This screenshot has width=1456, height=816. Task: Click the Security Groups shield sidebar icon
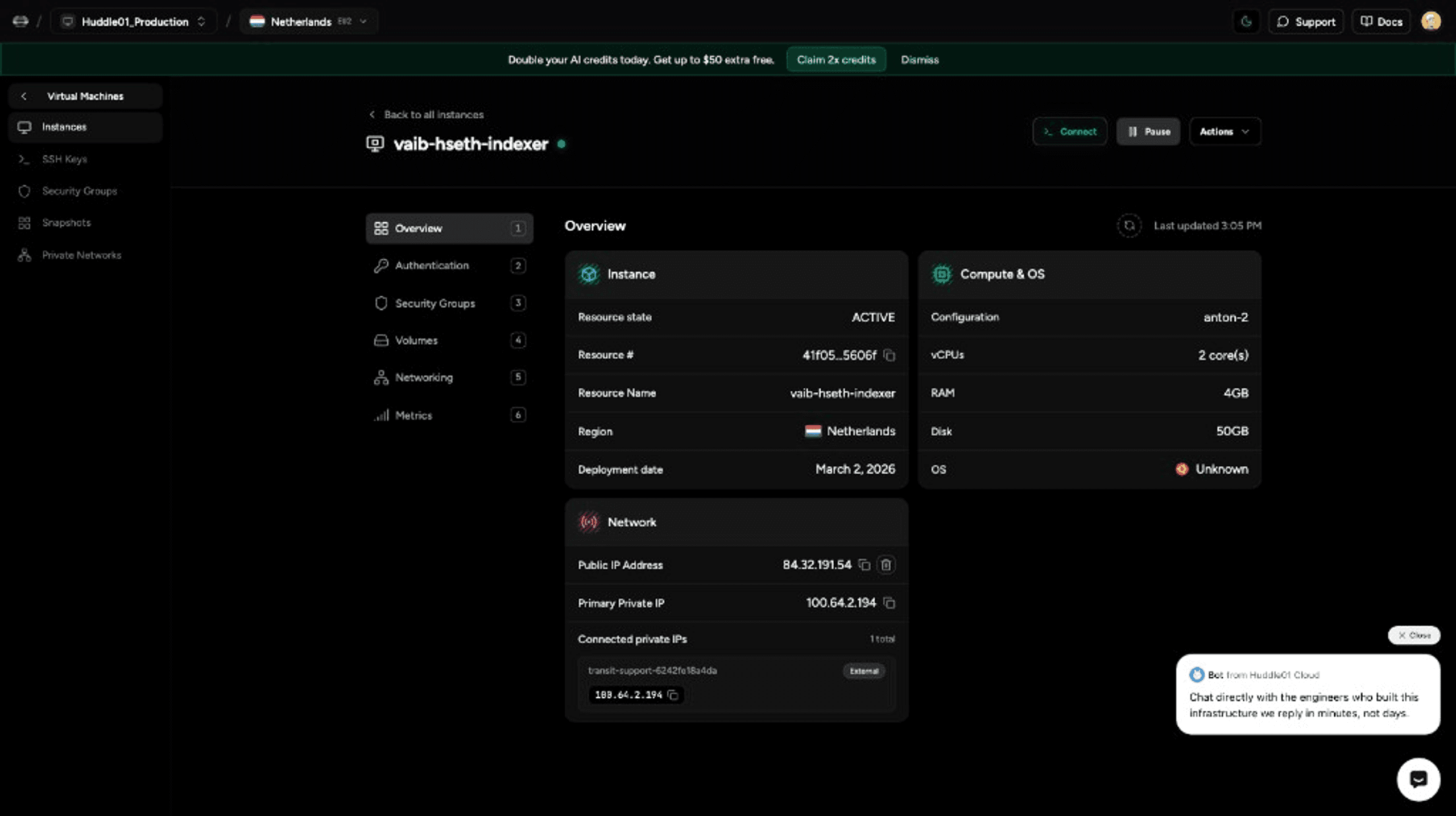point(24,191)
